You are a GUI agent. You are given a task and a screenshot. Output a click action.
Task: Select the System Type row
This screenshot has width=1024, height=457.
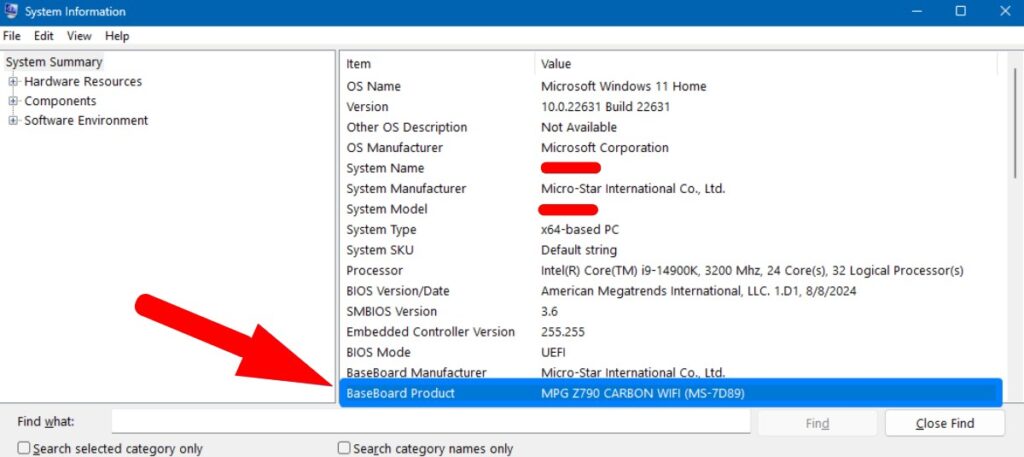[x=671, y=230]
